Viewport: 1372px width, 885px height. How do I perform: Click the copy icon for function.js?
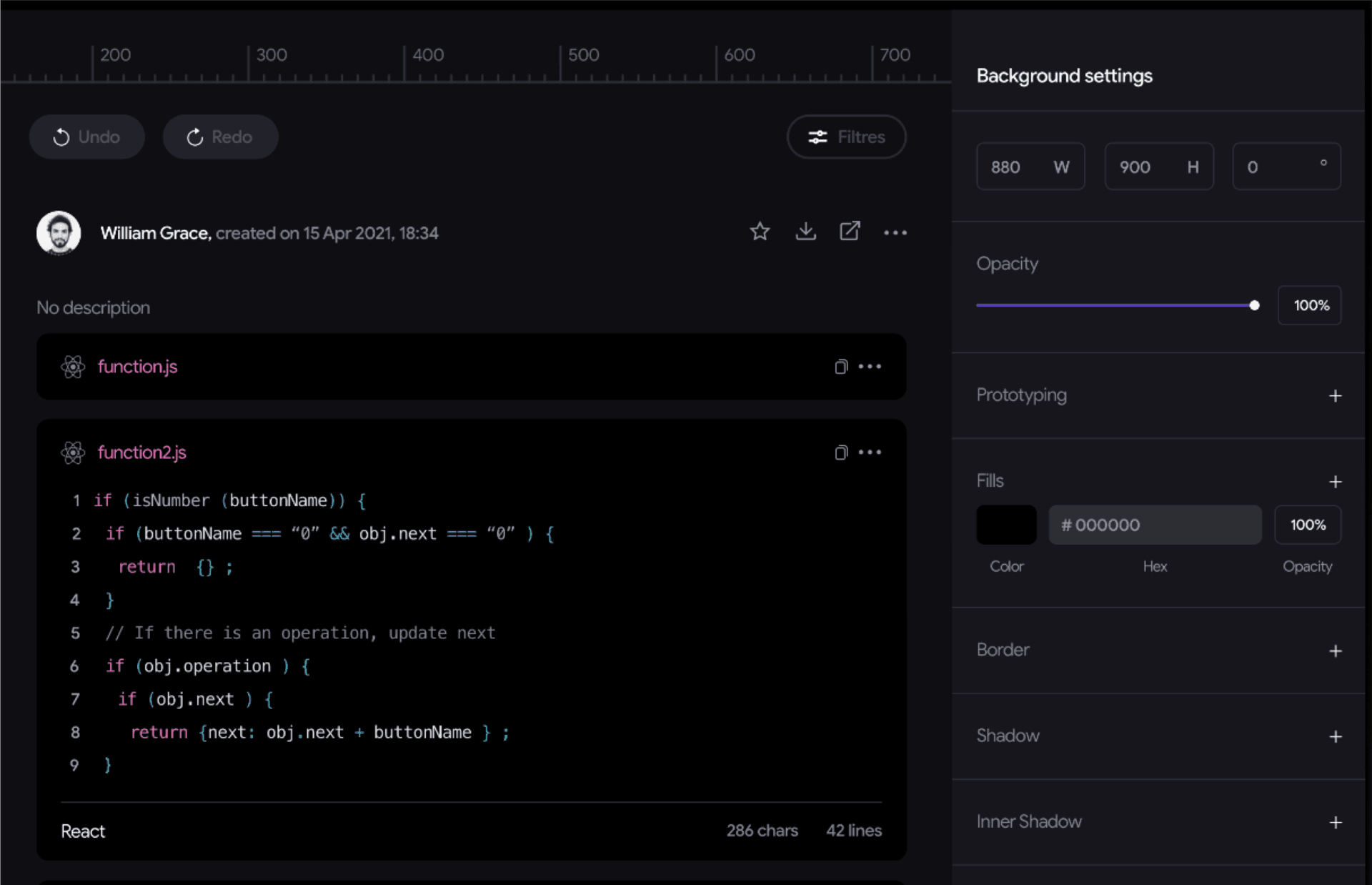(x=841, y=366)
